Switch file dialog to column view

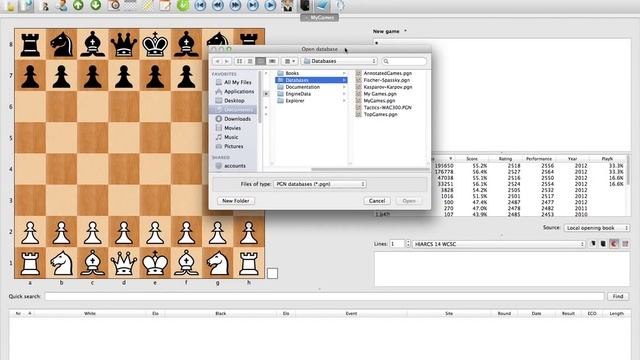click(x=261, y=61)
